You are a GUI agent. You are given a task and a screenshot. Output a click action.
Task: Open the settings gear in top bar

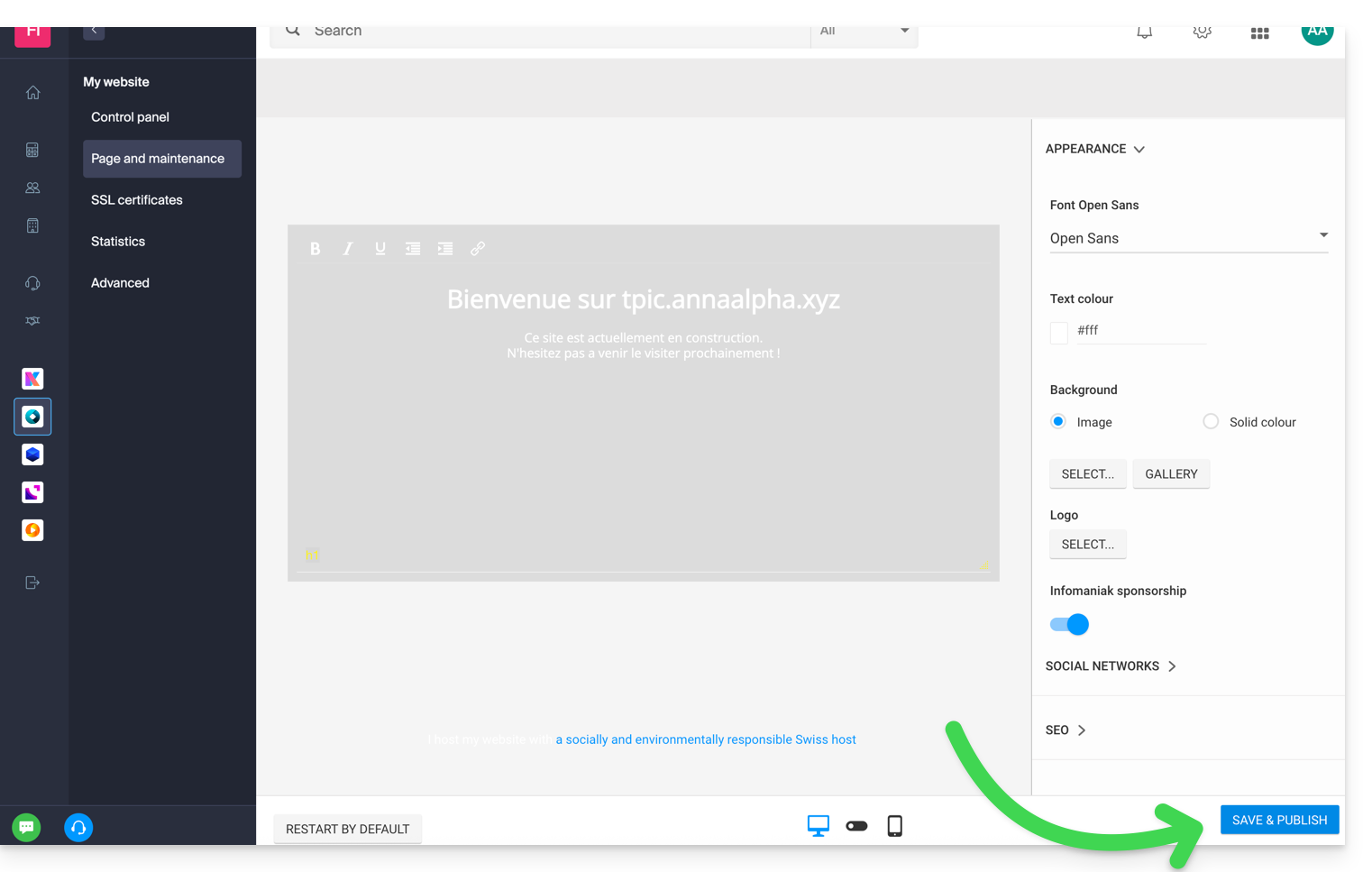(x=1202, y=32)
